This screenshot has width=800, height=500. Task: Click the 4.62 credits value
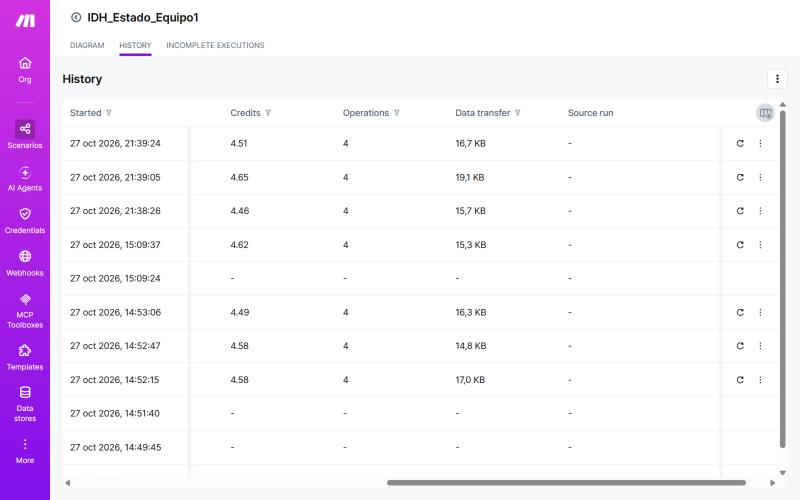239,245
